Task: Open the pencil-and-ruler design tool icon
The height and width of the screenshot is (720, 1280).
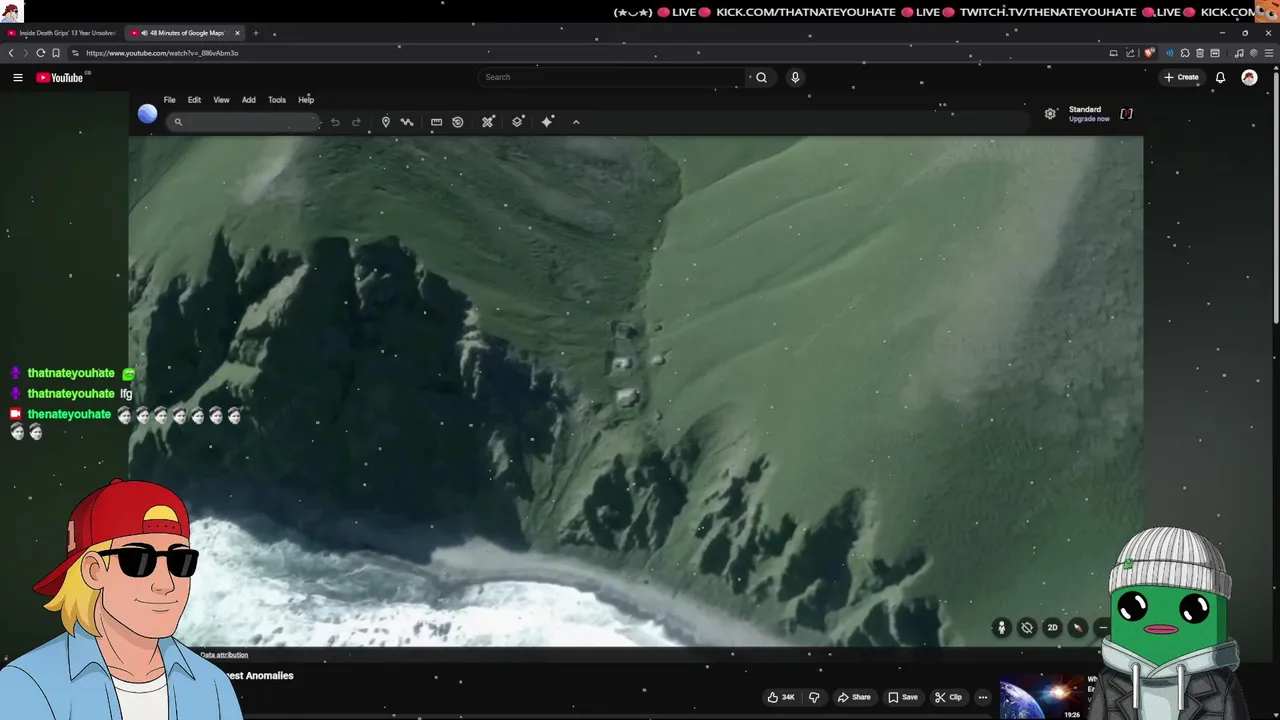Action: coord(488,122)
